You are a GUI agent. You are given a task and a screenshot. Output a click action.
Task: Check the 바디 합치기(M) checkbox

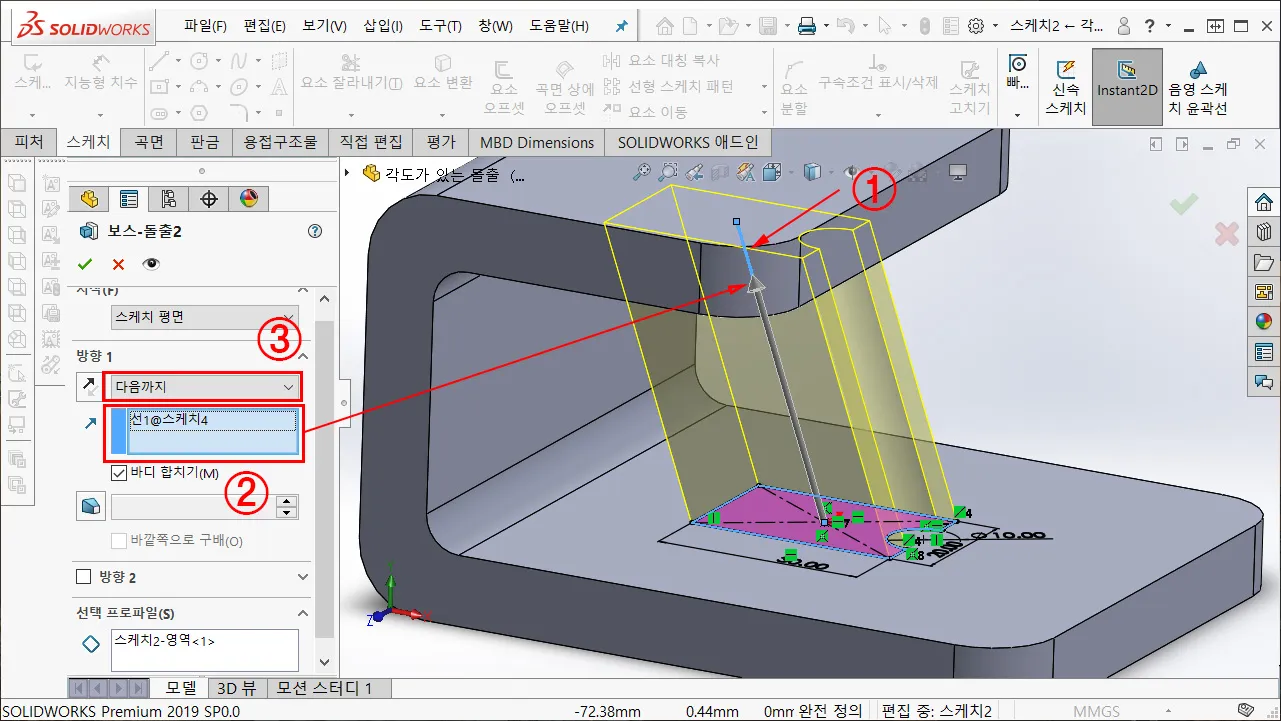pos(119,473)
